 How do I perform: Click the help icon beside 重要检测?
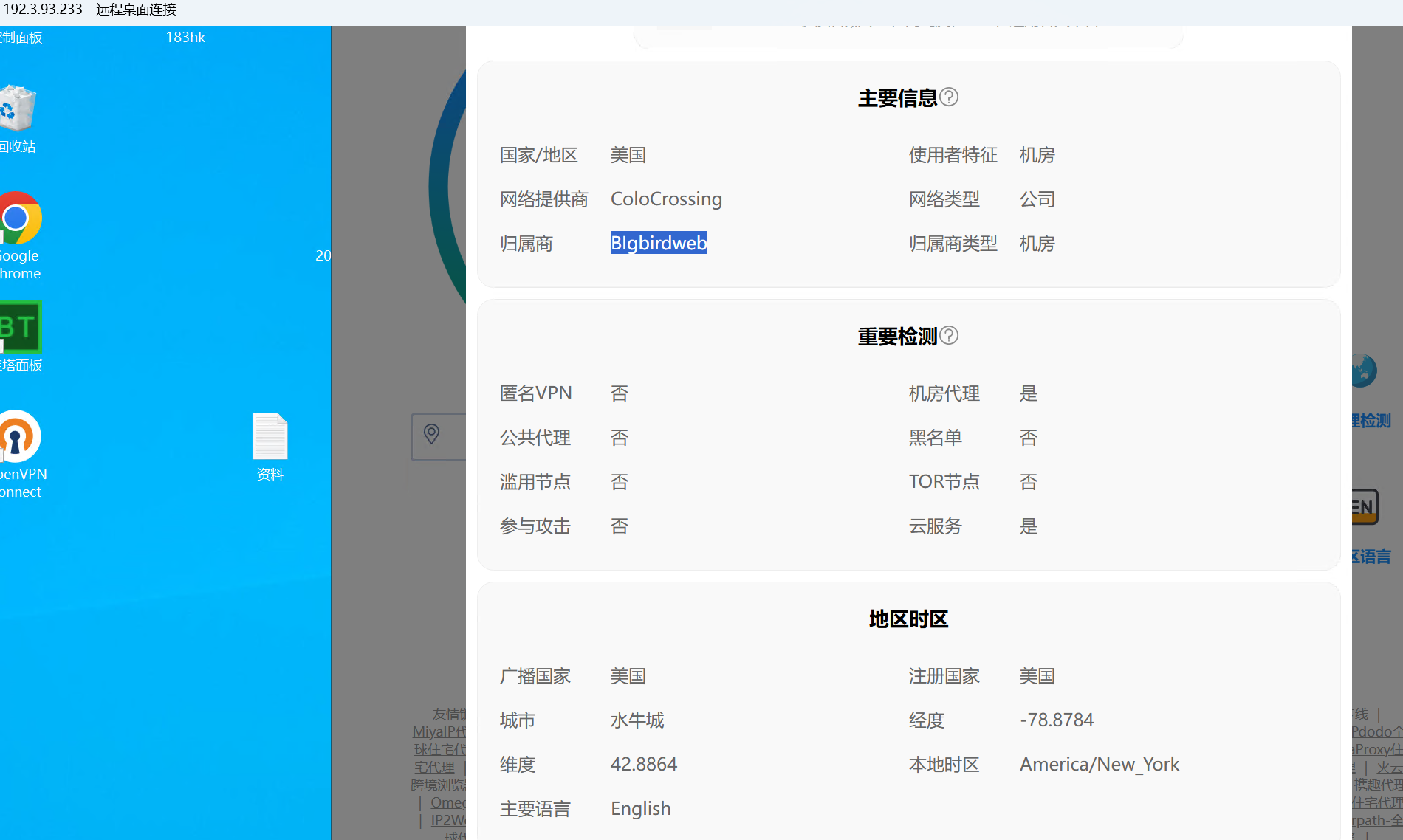[x=950, y=336]
